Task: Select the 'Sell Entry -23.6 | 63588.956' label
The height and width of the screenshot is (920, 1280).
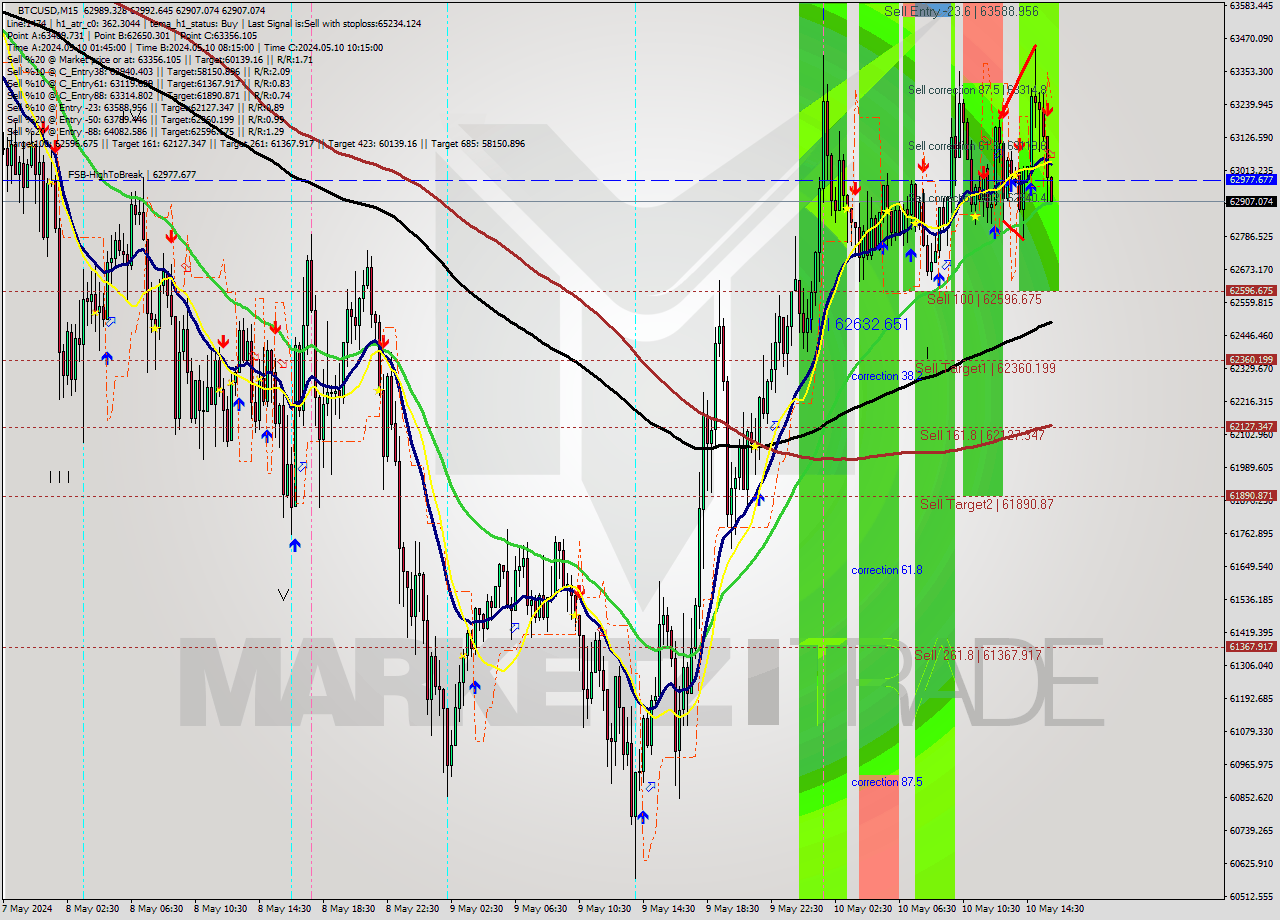Action: (x=961, y=12)
